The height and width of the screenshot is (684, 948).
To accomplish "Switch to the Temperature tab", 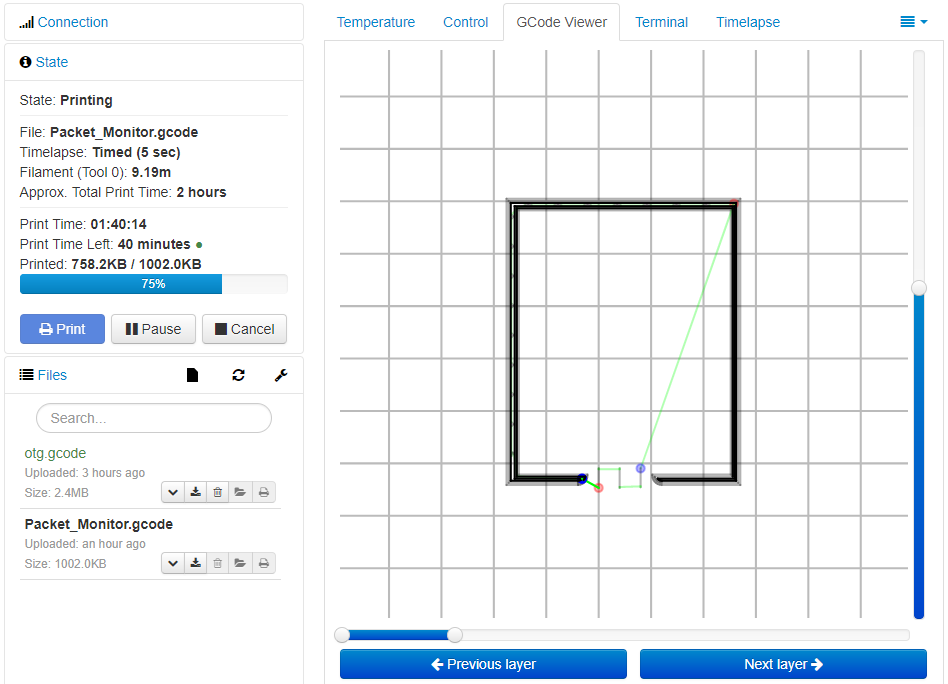I will click(375, 22).
